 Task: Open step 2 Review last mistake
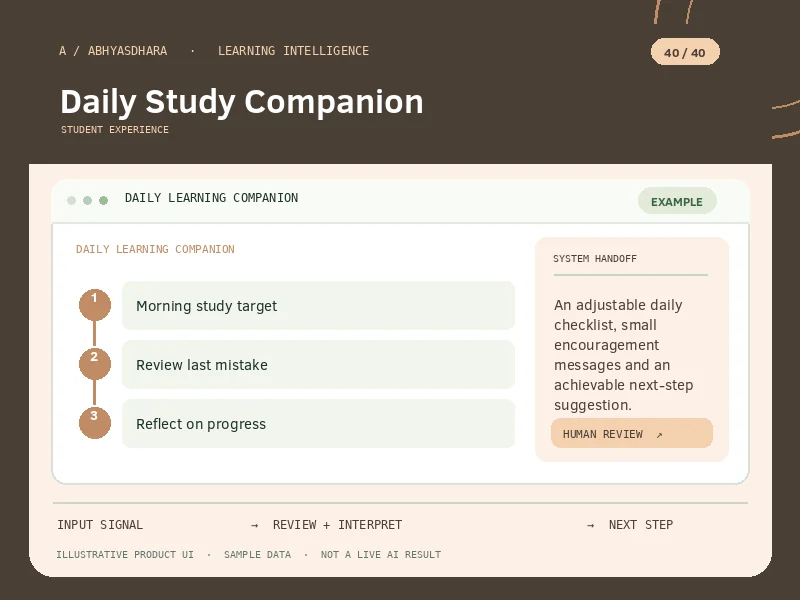[x=318, y=365]
